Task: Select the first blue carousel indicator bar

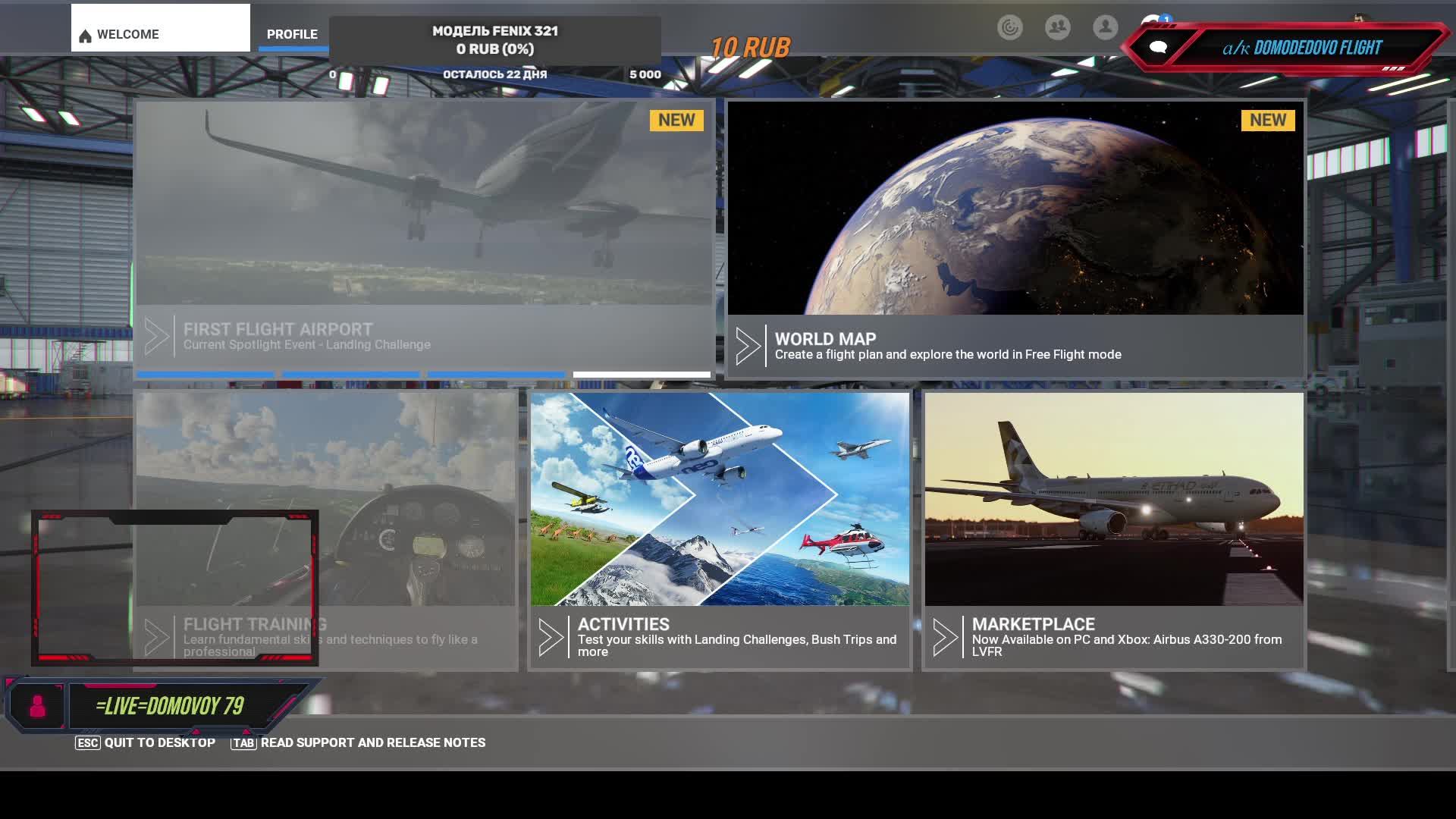Action: [205, 375]
